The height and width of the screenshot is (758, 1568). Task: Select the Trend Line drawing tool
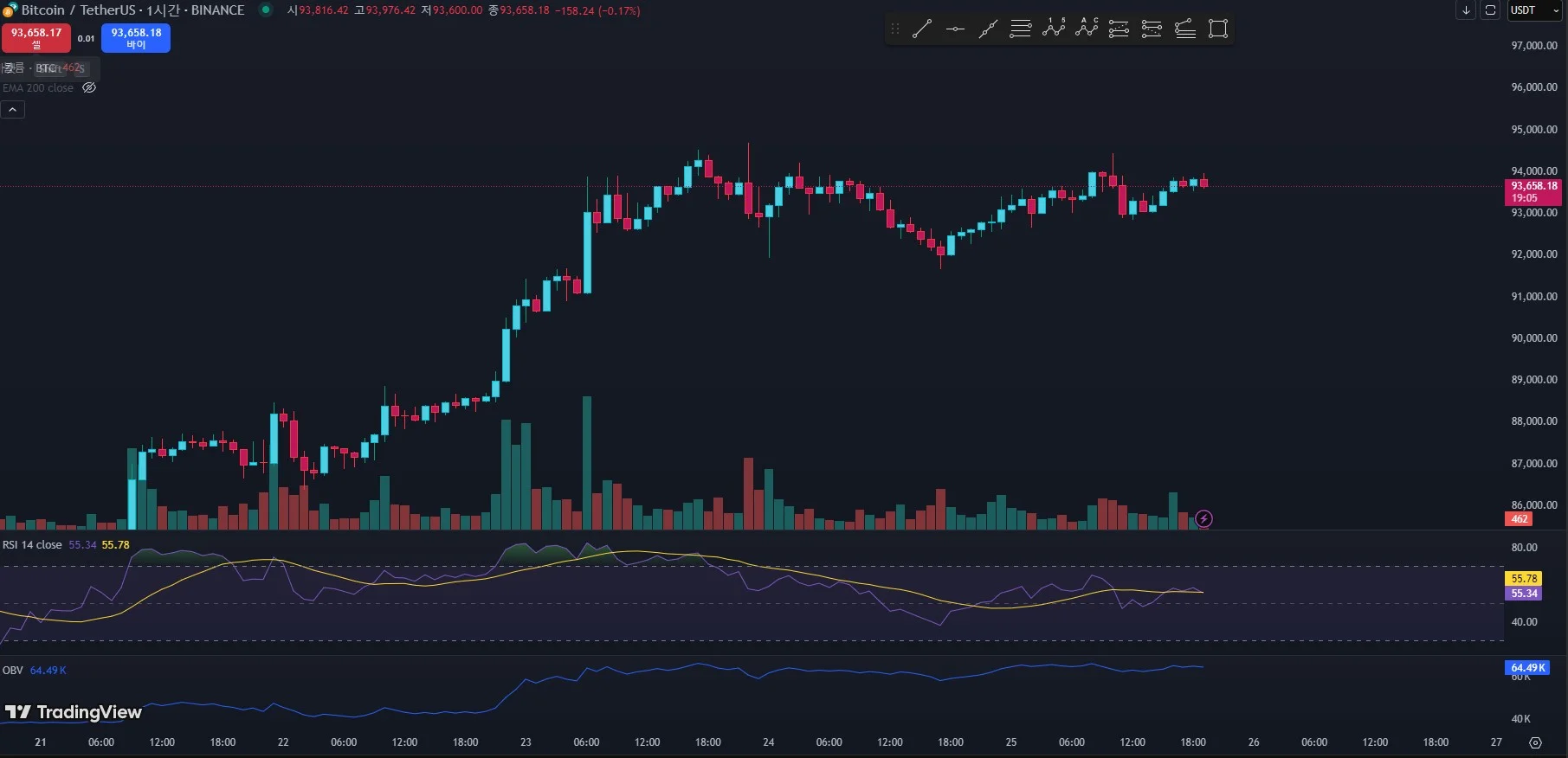922,29
